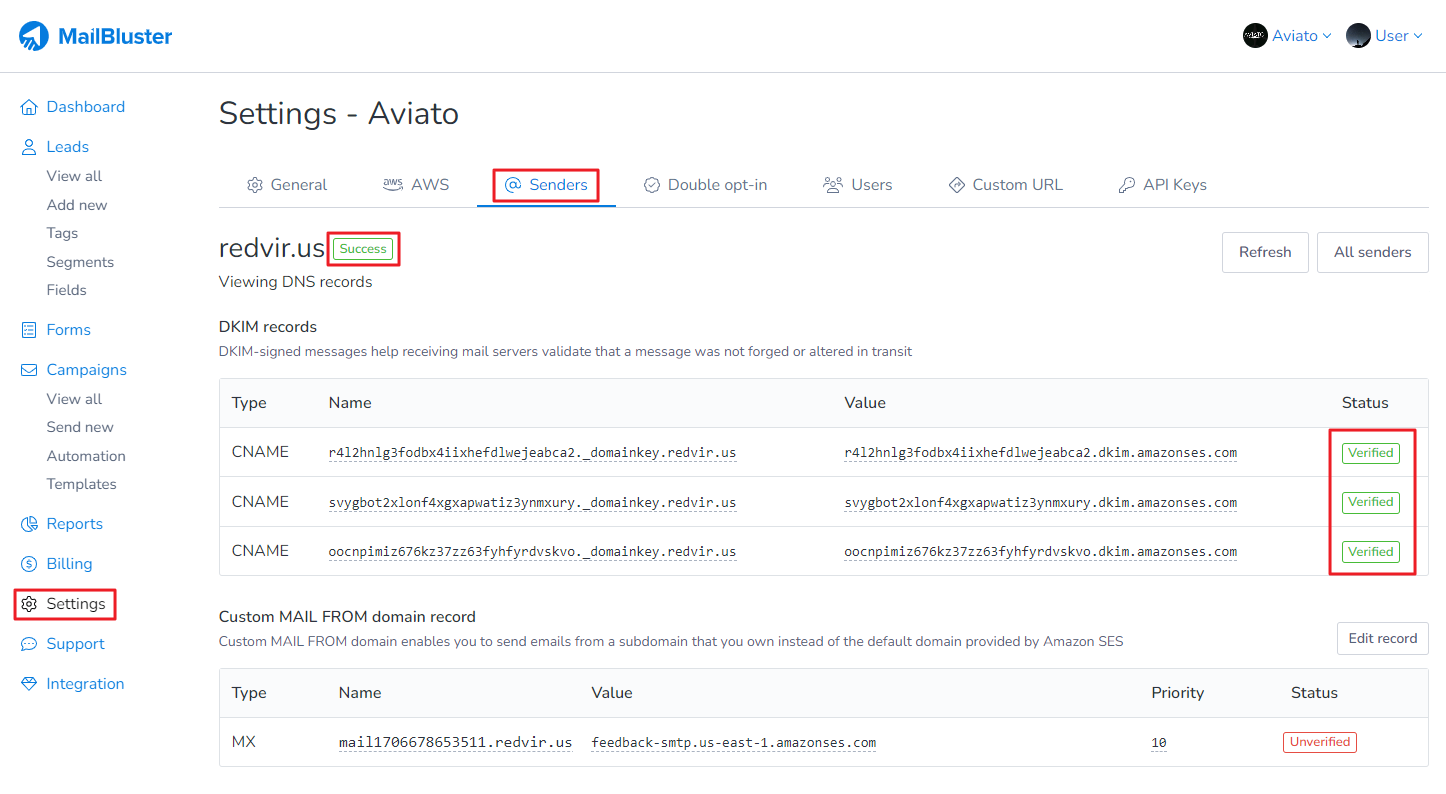This screenshot has height=794, width=1446.
Task: Open the Forms sidebar section
Action: pos(68,330)
